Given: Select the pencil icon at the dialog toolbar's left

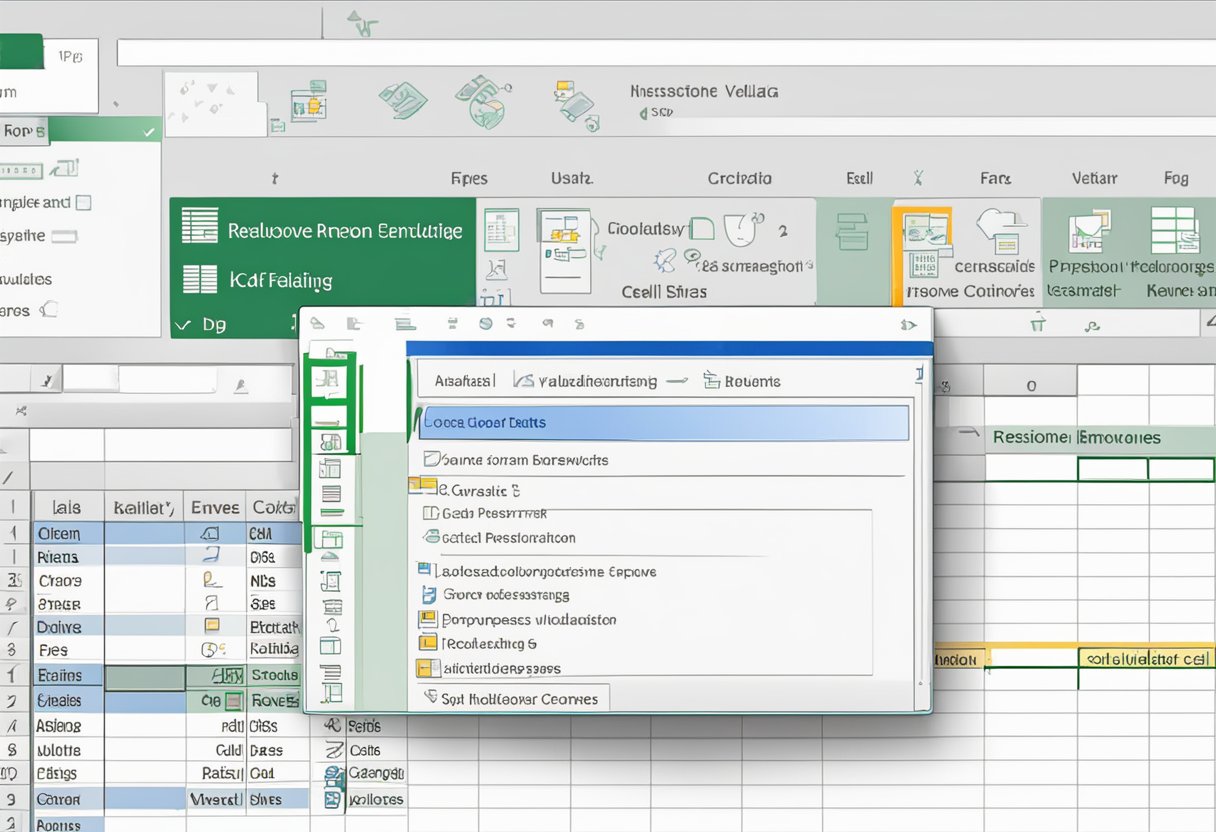Looking at the screenshot, I should click(317, 323).
